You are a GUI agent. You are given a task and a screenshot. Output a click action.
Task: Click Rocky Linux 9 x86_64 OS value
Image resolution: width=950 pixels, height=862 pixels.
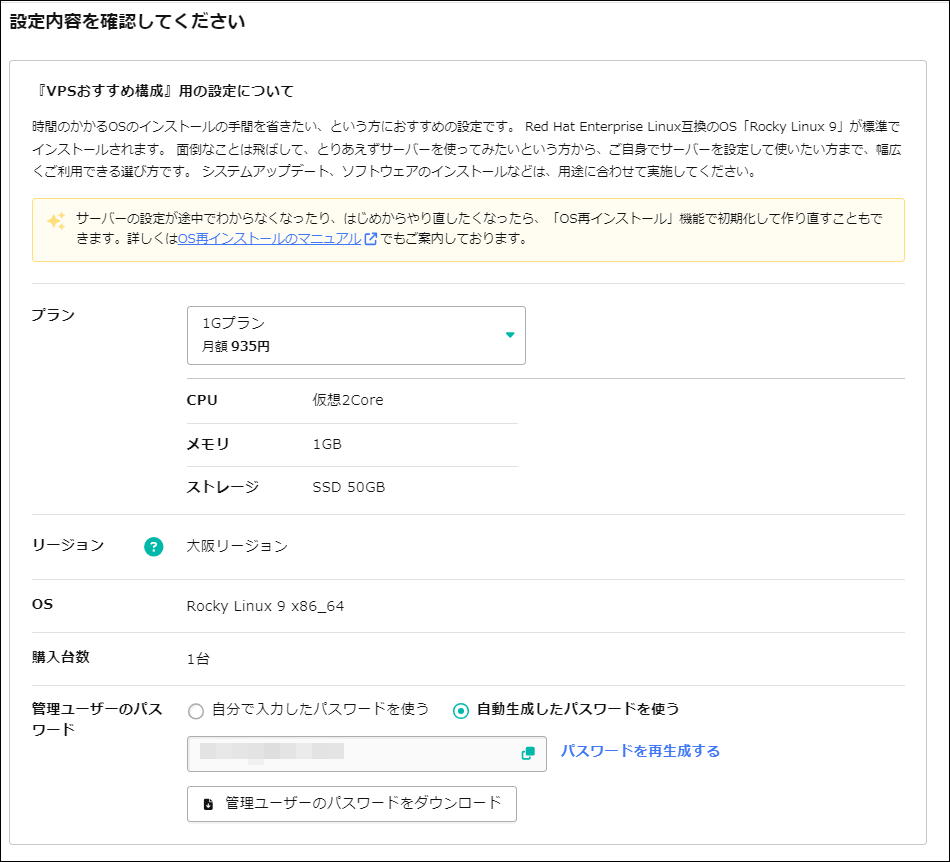(x=265, y=606)
